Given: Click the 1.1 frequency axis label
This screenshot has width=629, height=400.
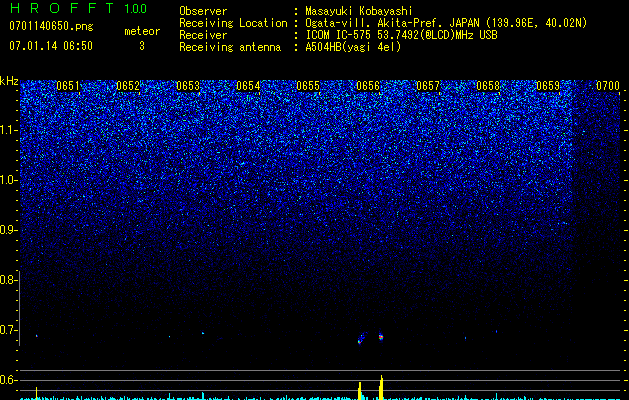Looking at the screenshot, I should [x=8, y=130].
